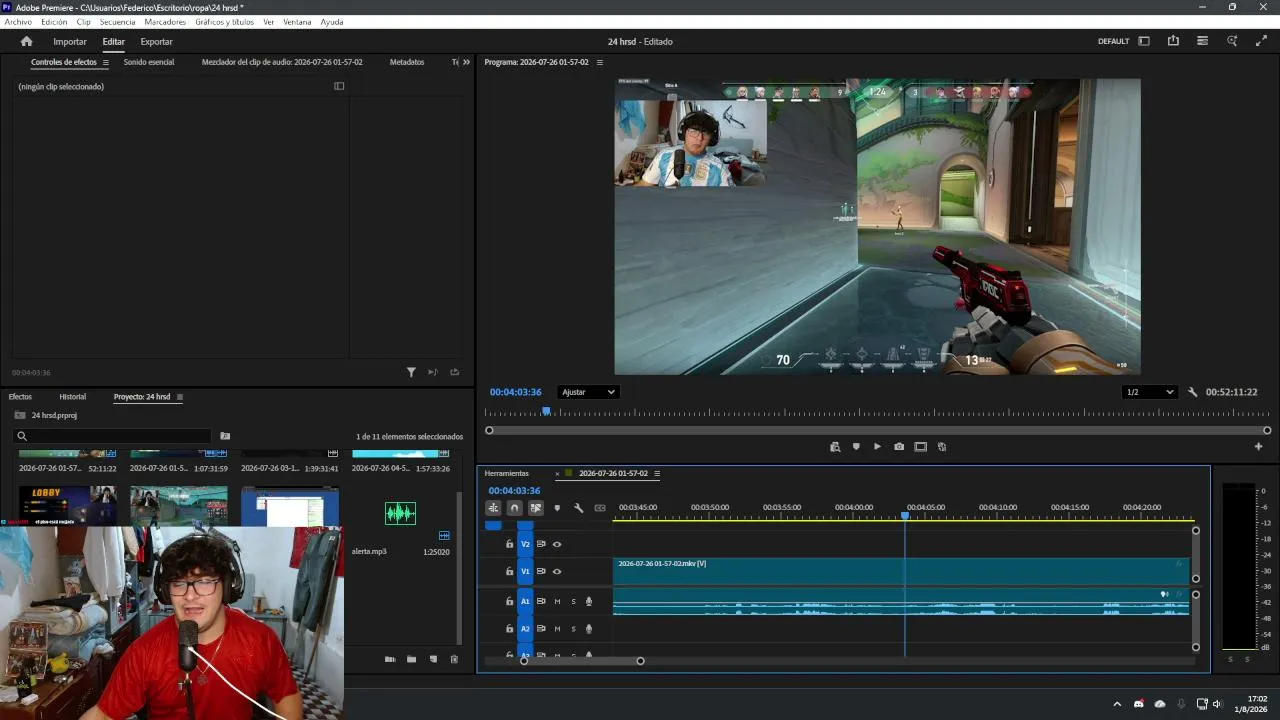Image resolution: width=1280 pixels, height=720 pixels.
Task: Open the Secuencia menu
Action: 117,22
